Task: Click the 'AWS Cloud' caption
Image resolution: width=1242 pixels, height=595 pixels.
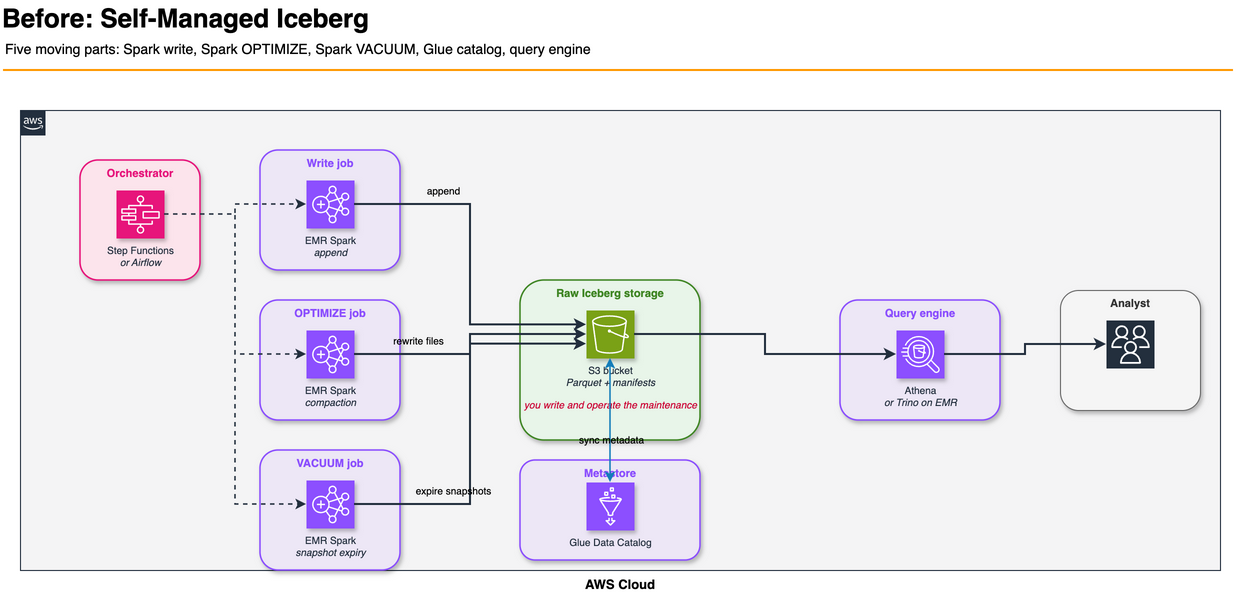Action: point(620,584)
